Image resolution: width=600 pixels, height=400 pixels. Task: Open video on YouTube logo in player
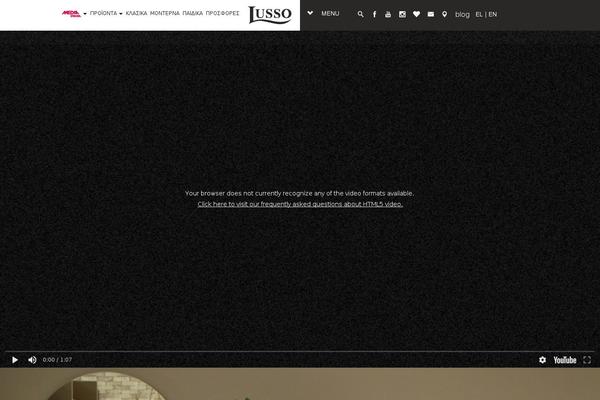tap(565, 360)
